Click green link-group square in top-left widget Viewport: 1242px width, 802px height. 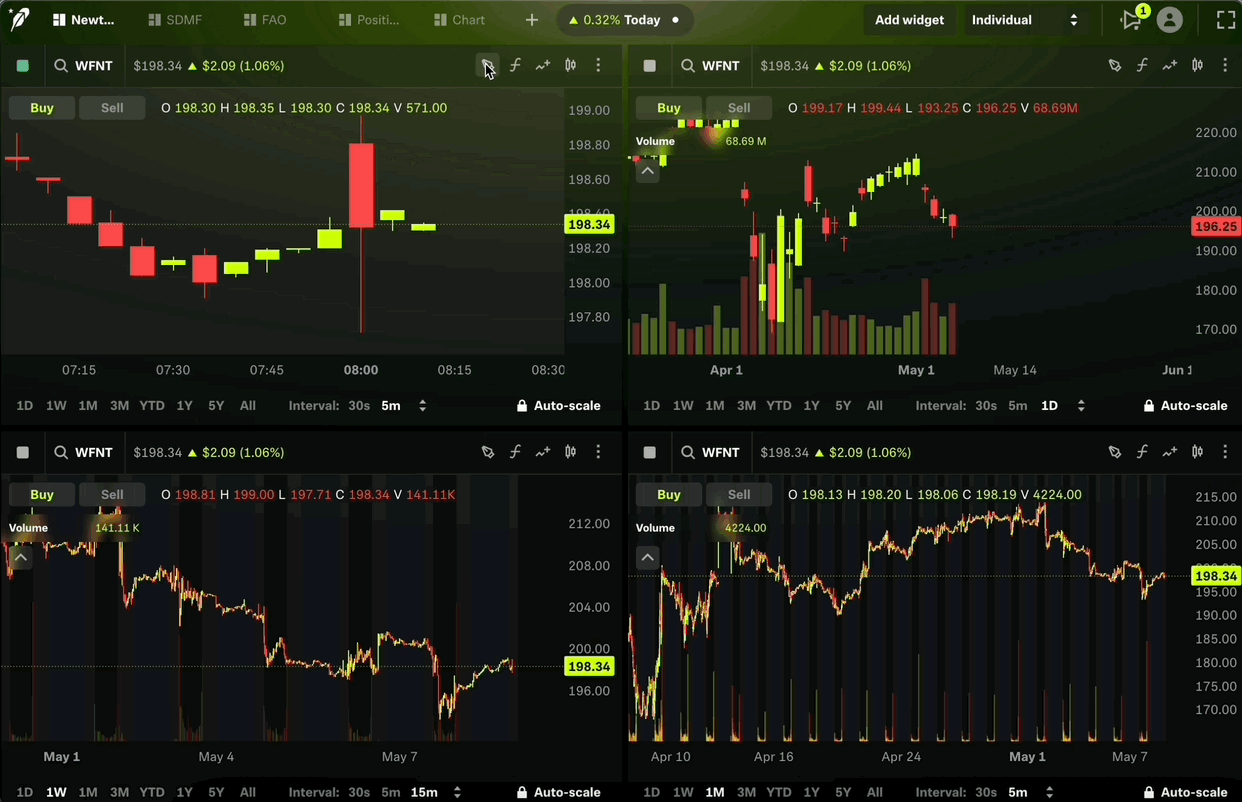click(x=23, y=66)
